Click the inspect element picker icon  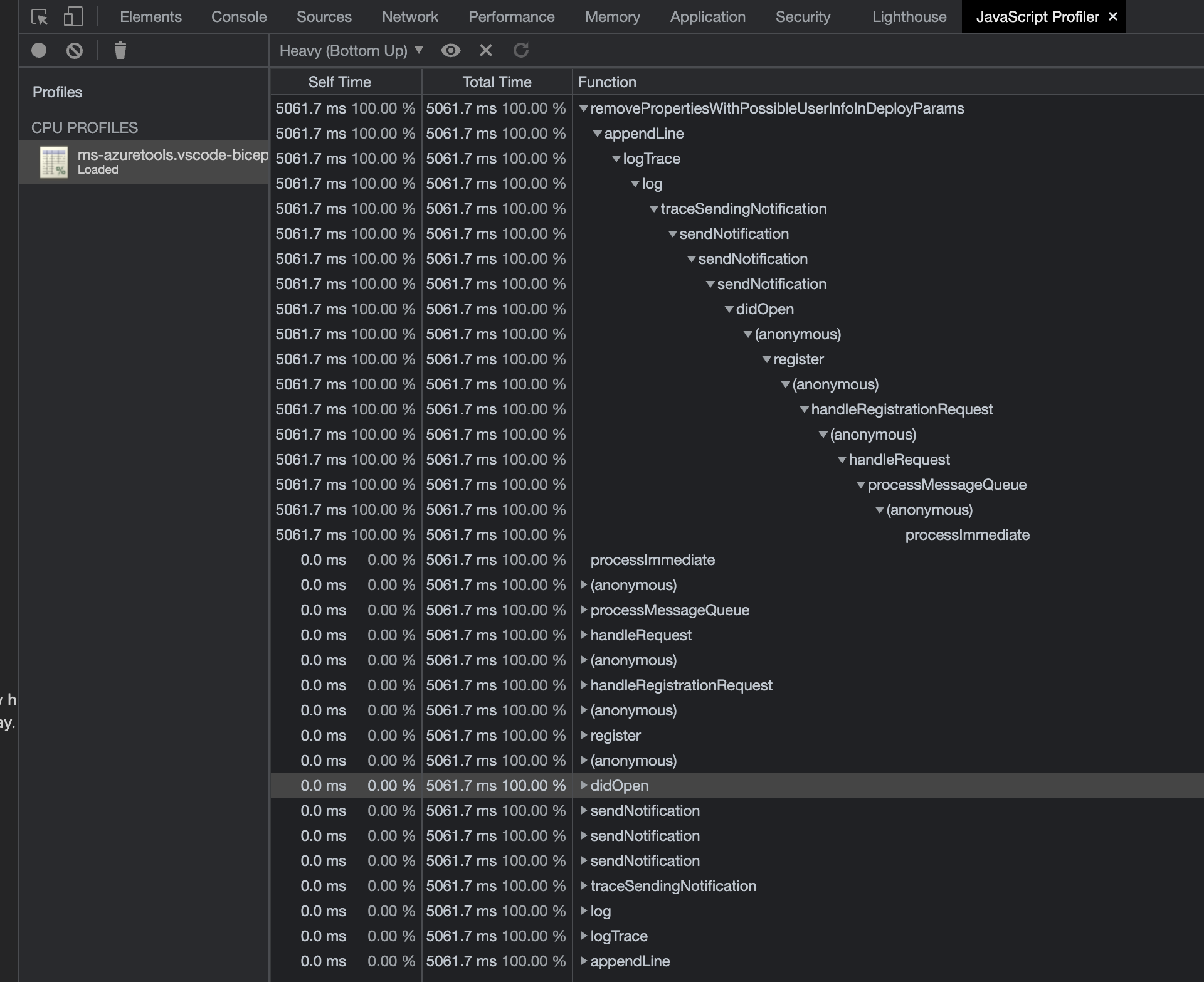pos(40,17)
